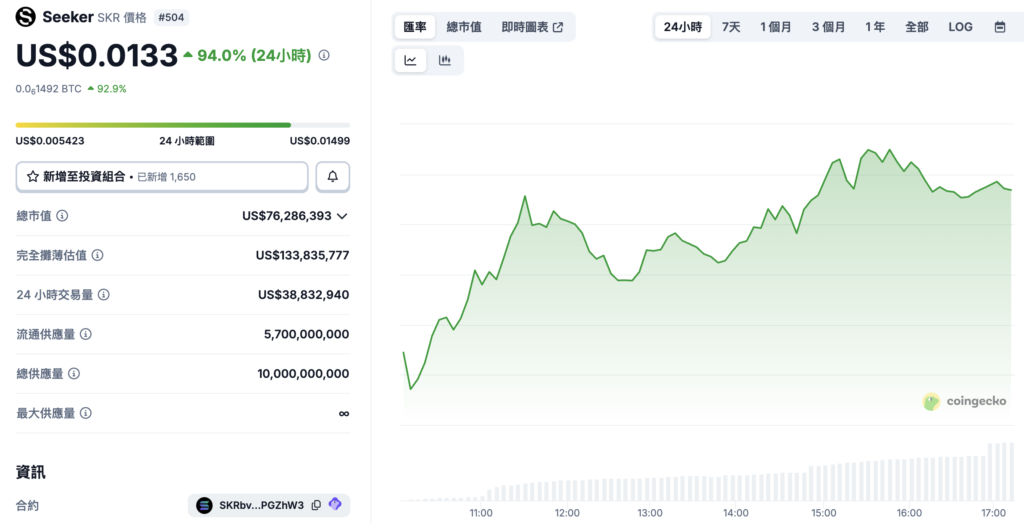
Task: Click the info icon next to 24 小時交易量
Action: 104,295
